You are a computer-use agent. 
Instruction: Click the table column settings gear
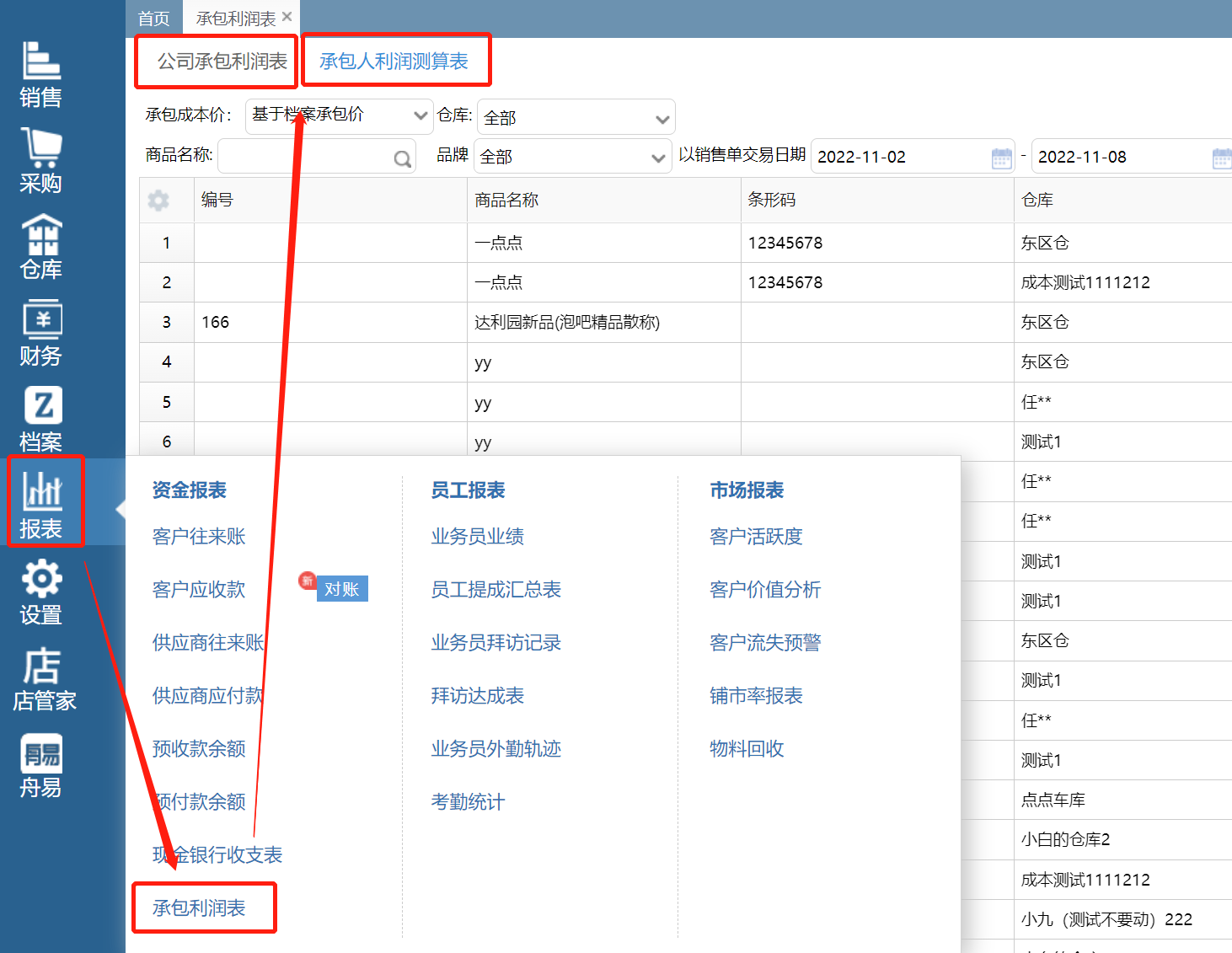coord(158,200)
